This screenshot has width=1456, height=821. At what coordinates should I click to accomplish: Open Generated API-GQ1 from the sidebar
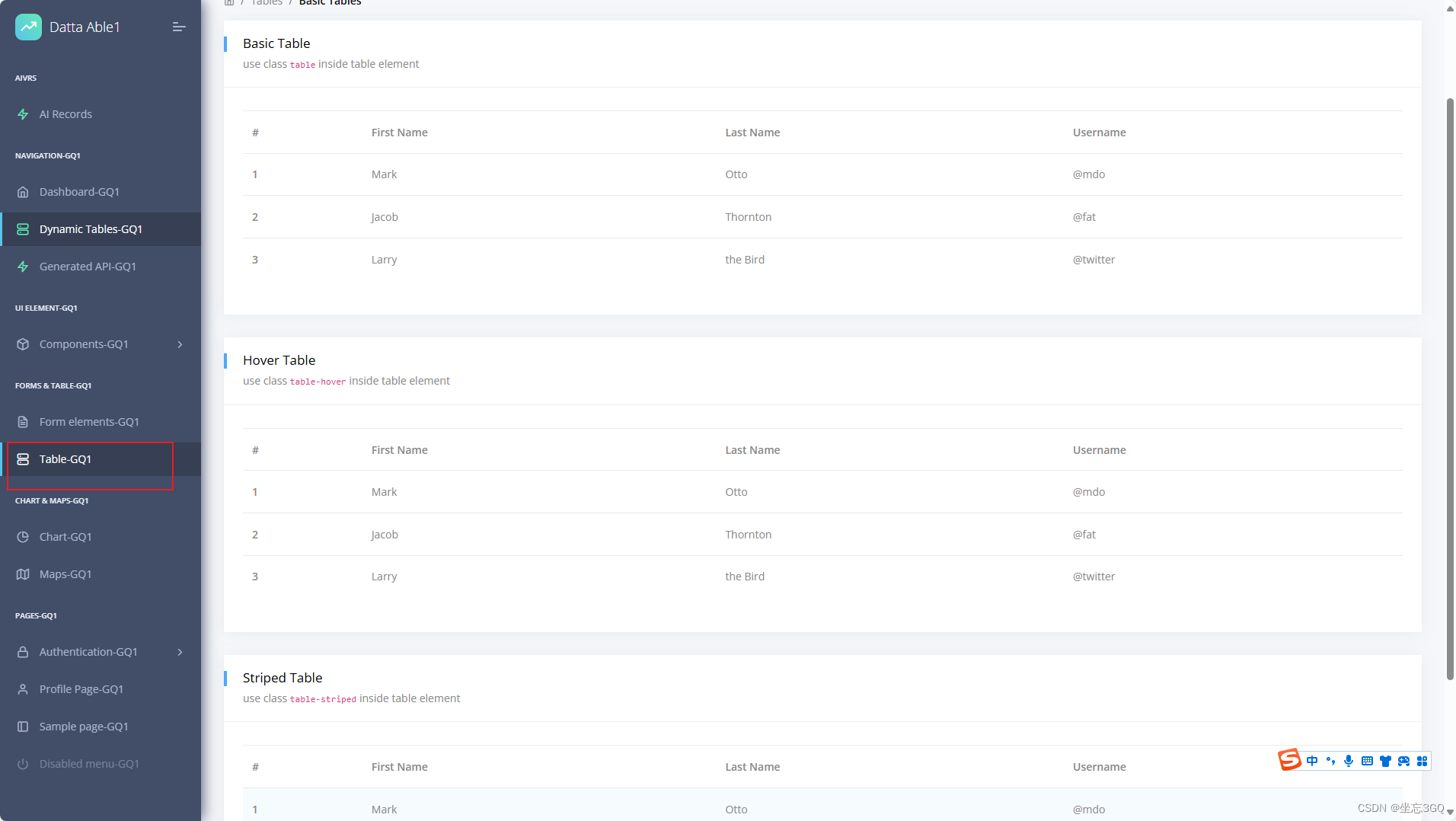88,266
